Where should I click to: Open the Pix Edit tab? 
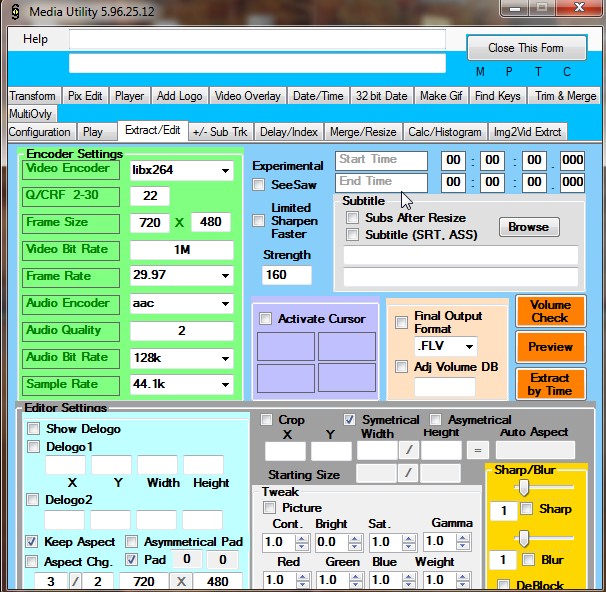[85, 96]
